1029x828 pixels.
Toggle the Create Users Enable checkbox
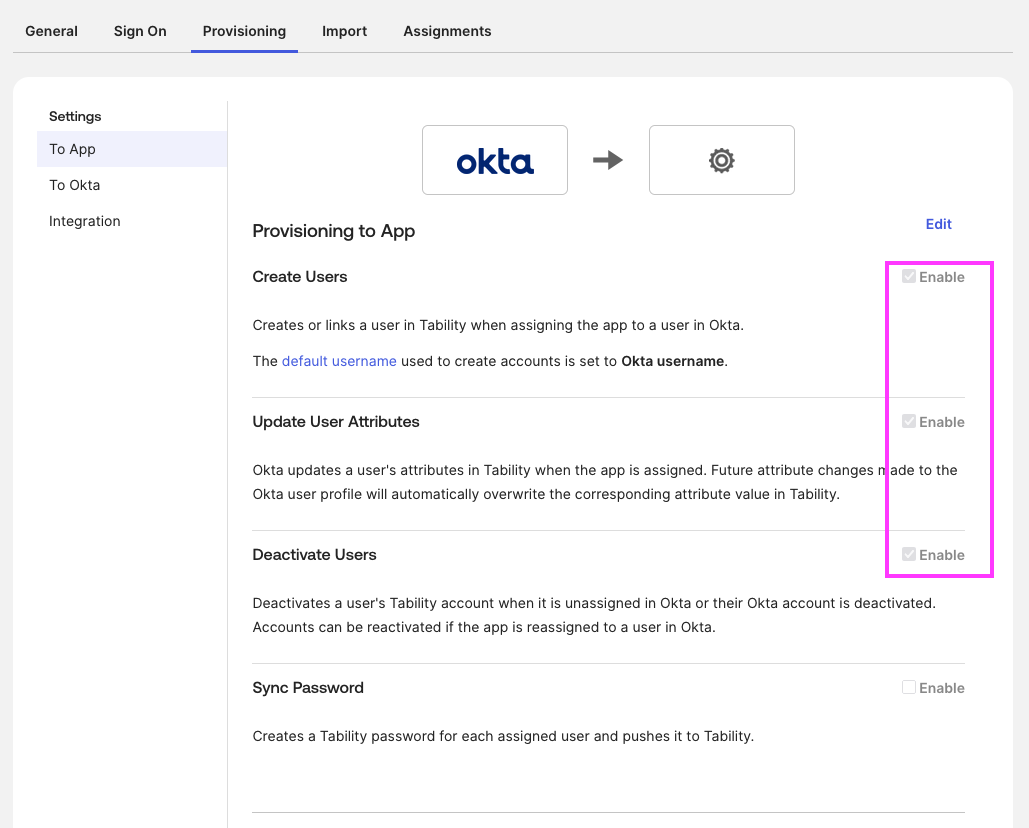point(909,277)
